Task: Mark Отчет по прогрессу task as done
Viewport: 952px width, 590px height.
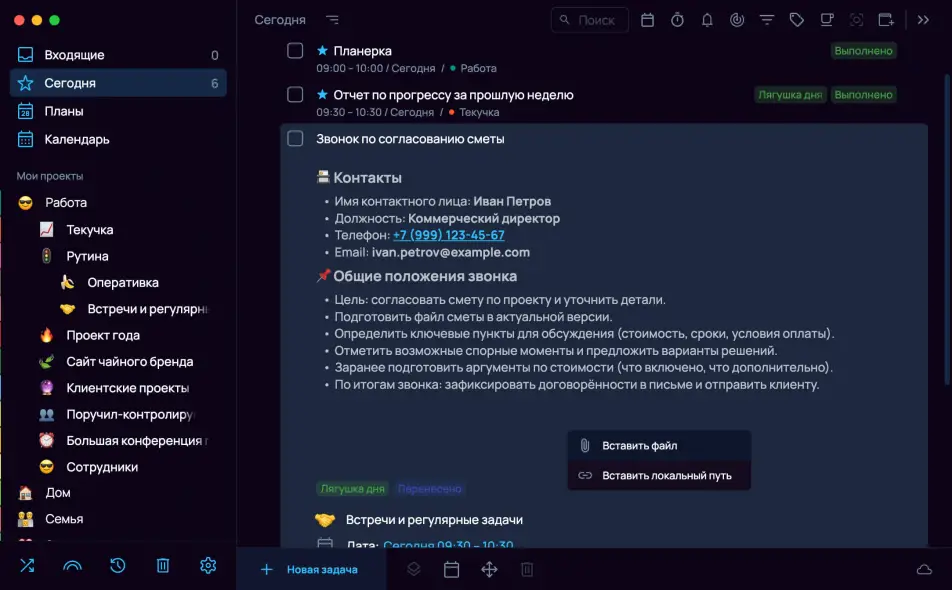Action: pos(295,95)
